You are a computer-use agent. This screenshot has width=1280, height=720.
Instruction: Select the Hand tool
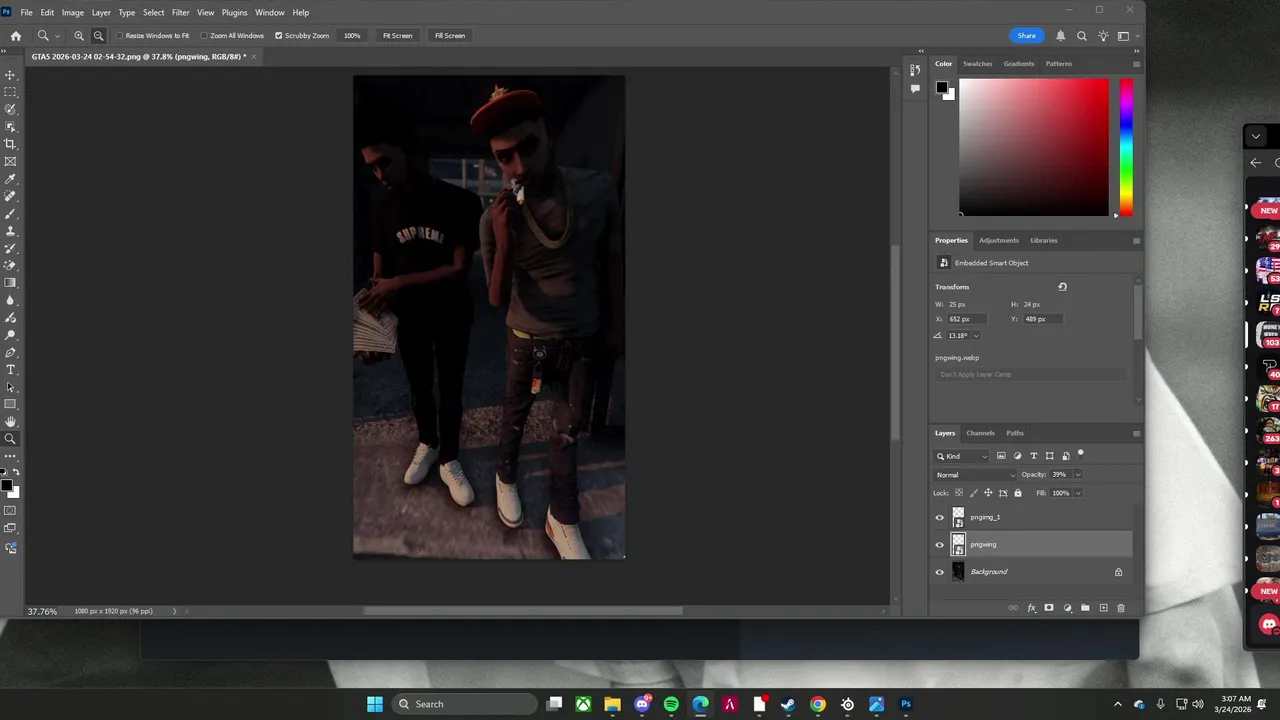(x=11, y=422)
